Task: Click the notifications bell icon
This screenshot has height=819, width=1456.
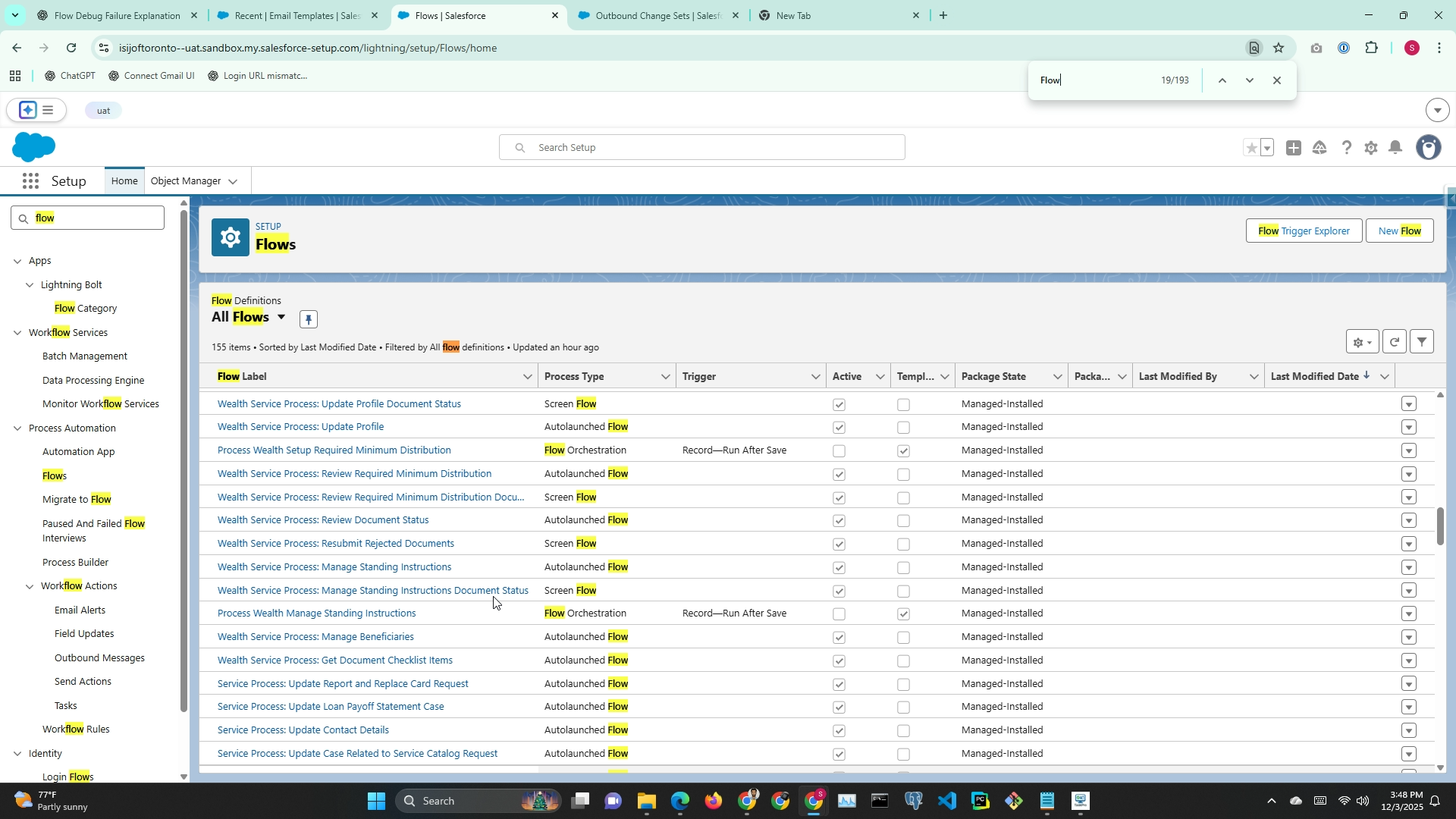Action: point(1395,148)
